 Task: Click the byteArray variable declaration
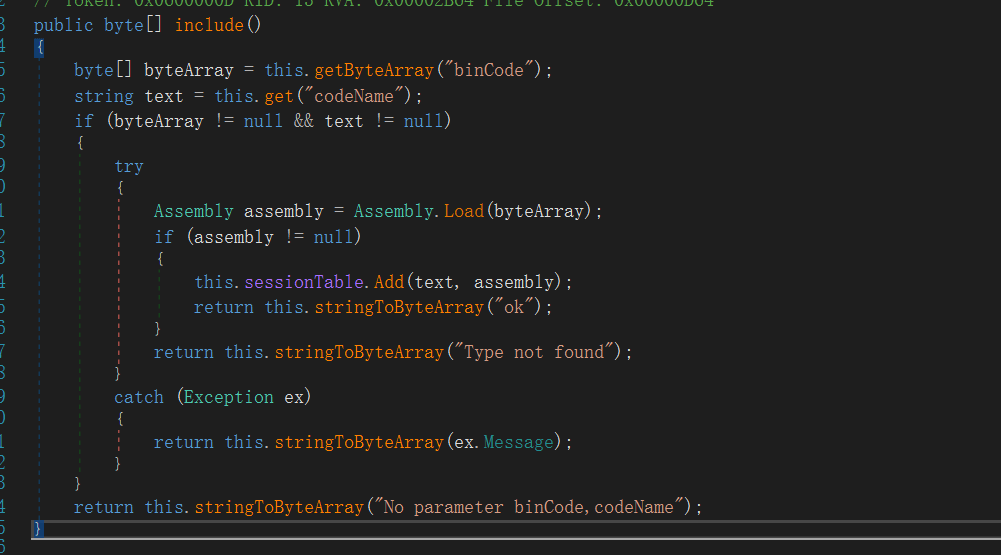(188, 70)
